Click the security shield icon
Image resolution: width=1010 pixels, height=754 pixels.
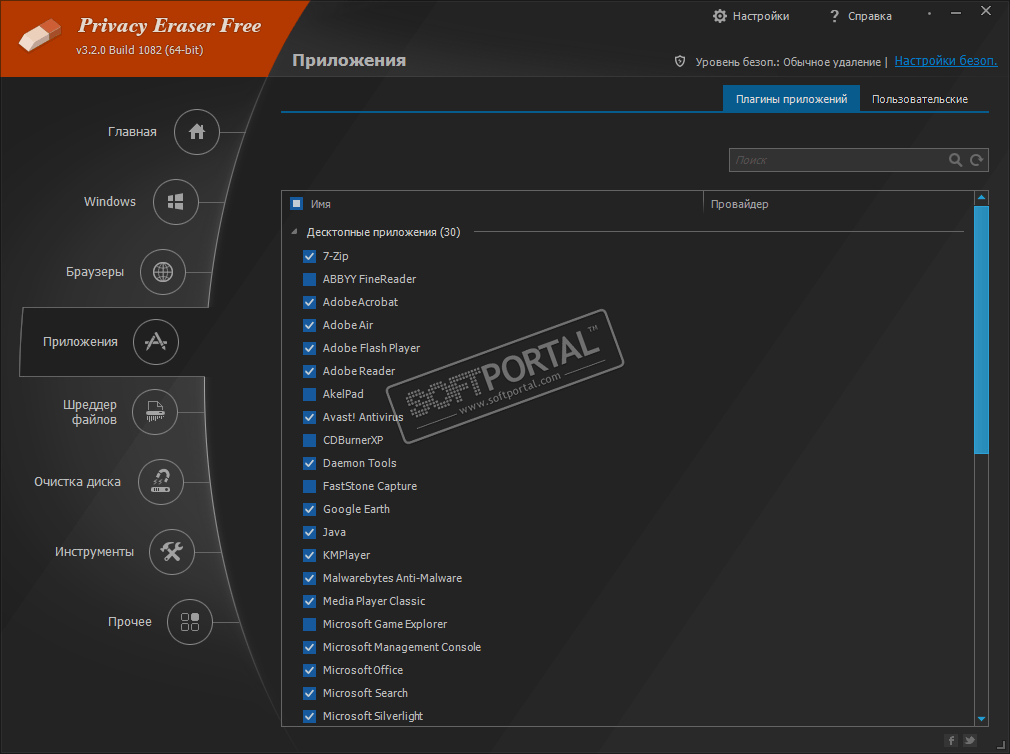tap(680, 61)
